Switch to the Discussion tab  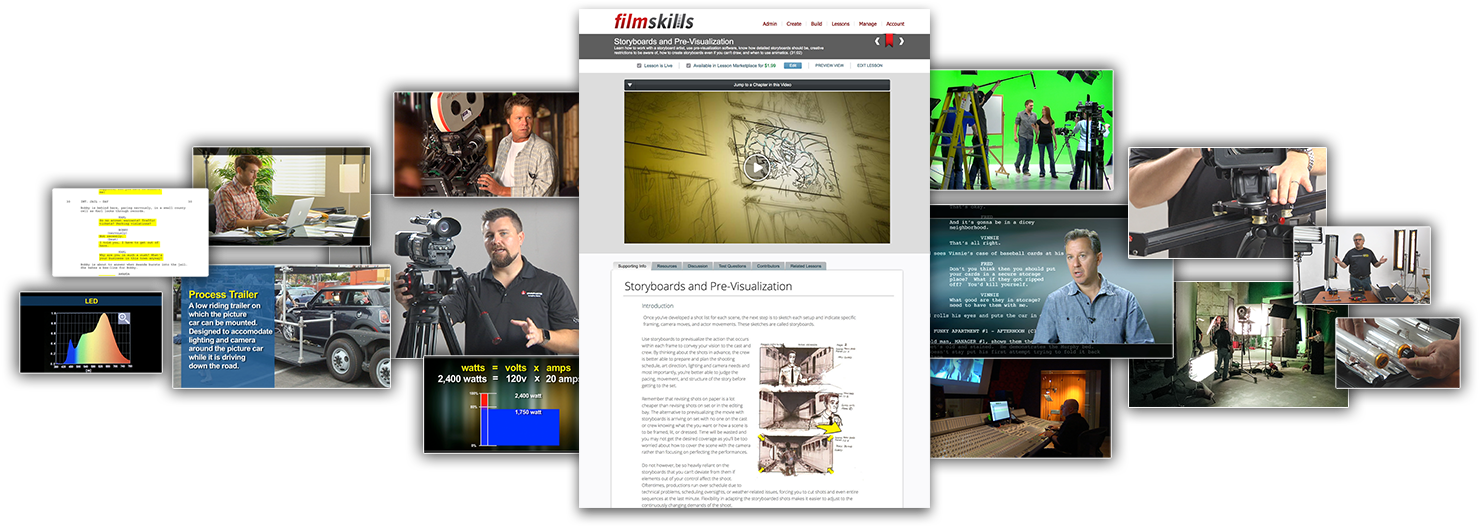[698, 266]
